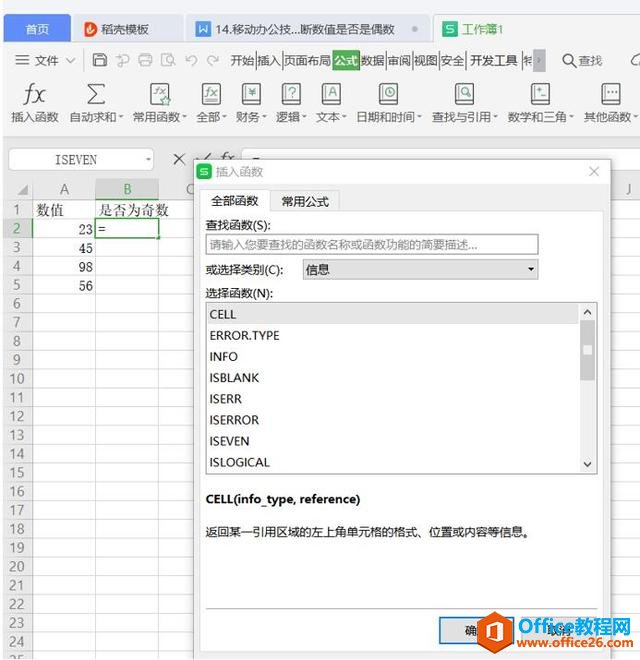This screenshot has height=660, width=640.
Task: Close the 插入函数 dialog
Action: click(x=594, y=171)
